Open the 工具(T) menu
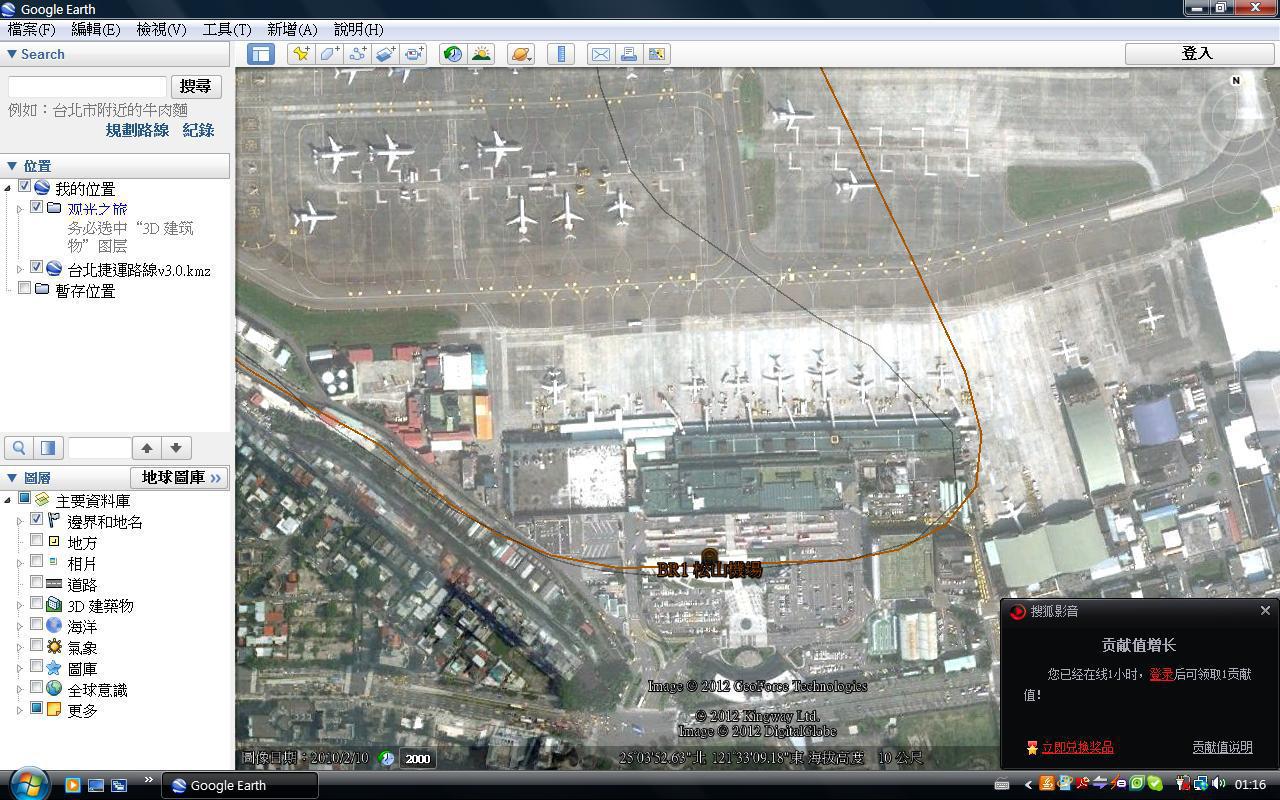This screenshot has width=1280, height=800. click(227, 29)
